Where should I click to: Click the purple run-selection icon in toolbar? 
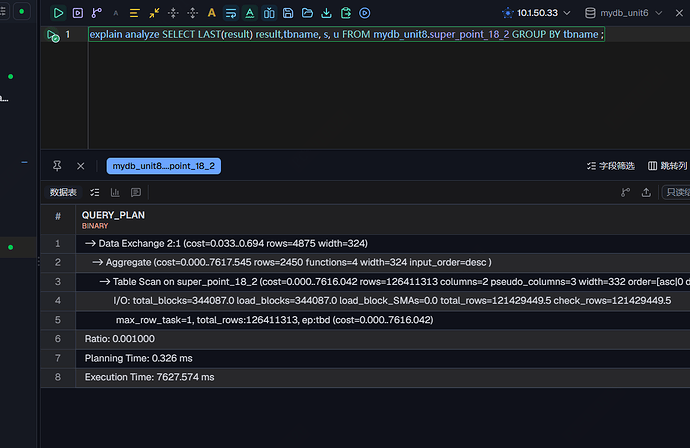click(x=77, y=13)
